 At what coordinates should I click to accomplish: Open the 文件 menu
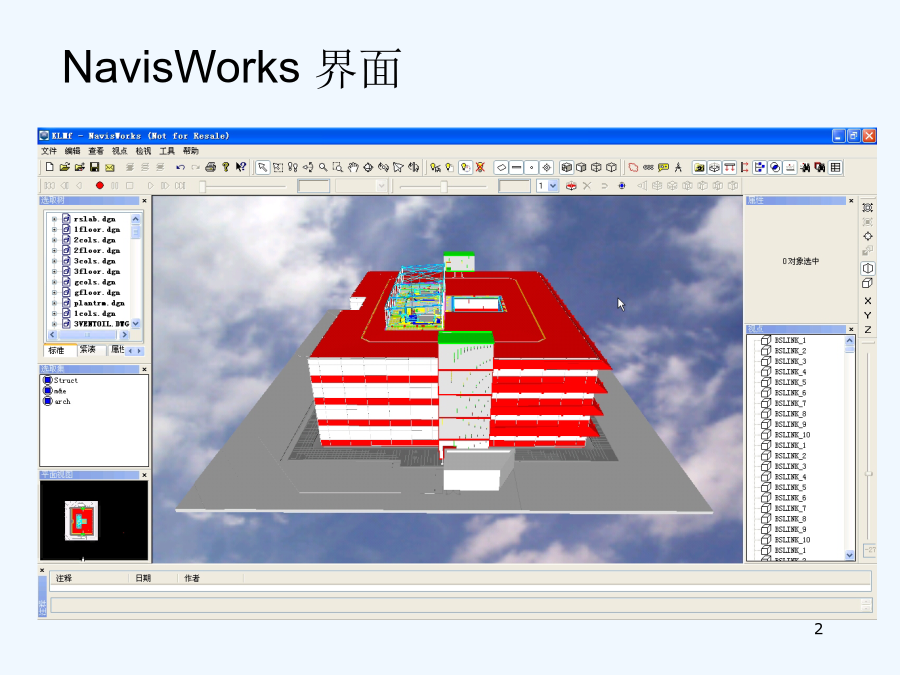[x=49, y=151]
